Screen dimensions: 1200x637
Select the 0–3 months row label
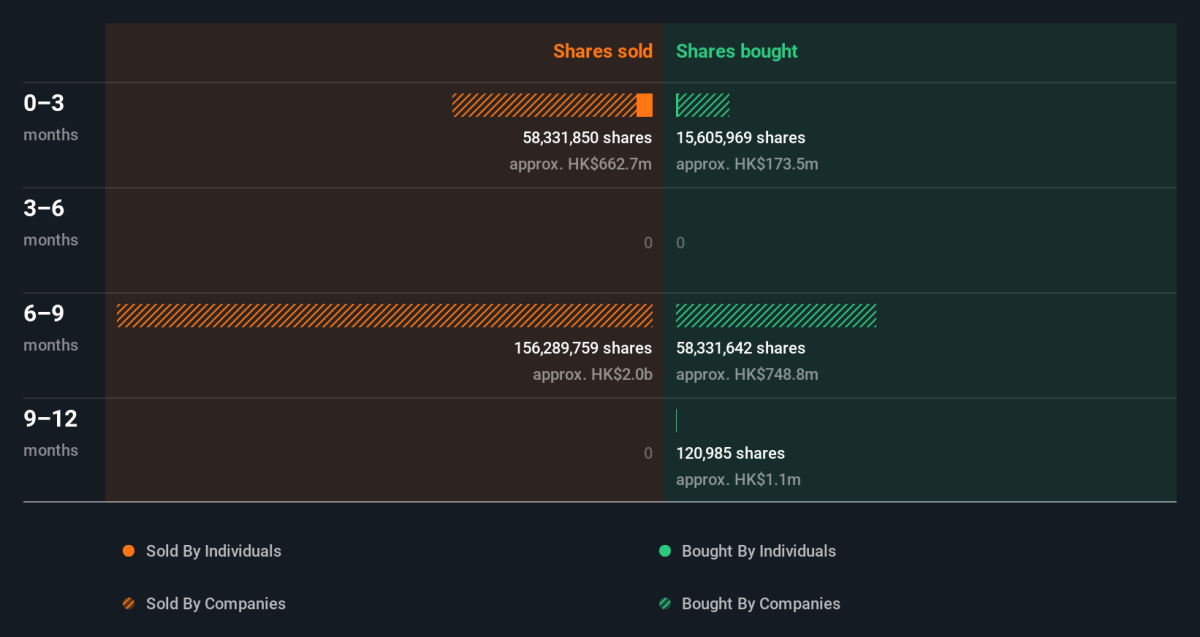coord(51,117)
